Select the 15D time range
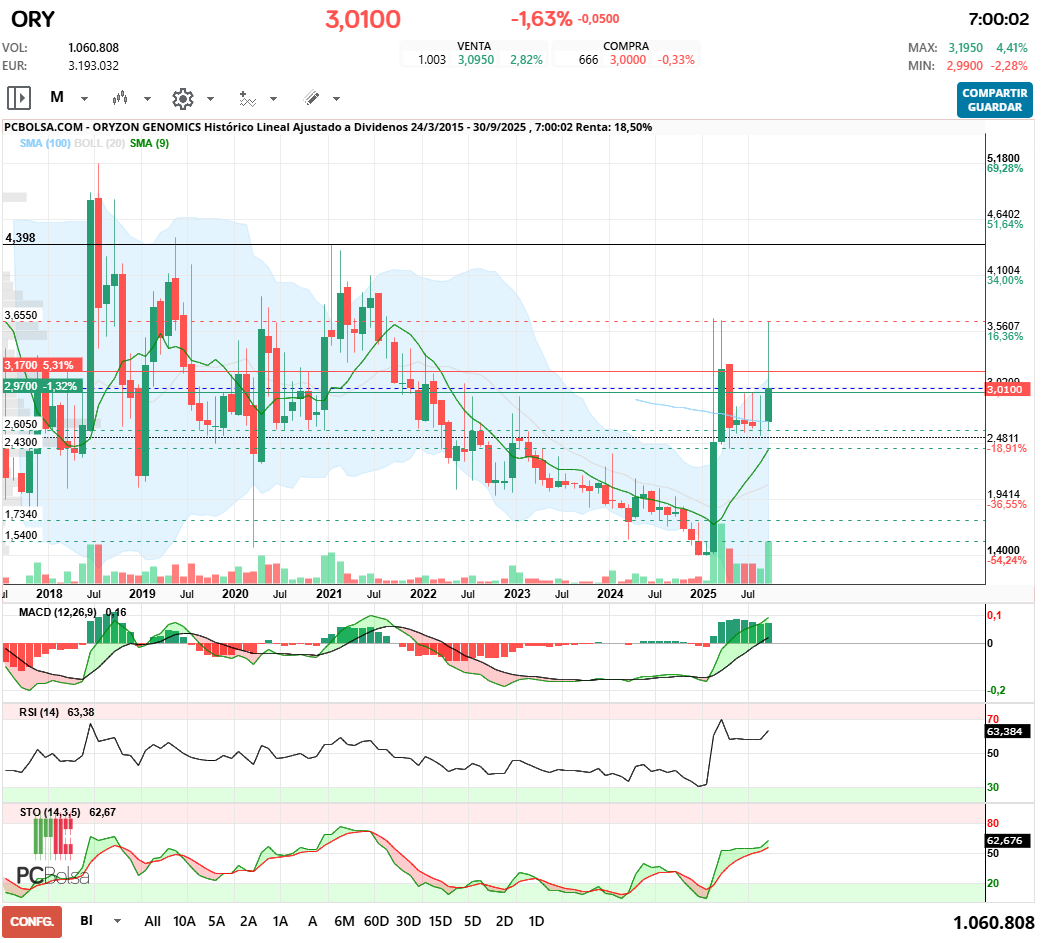 tap(440, 921)
